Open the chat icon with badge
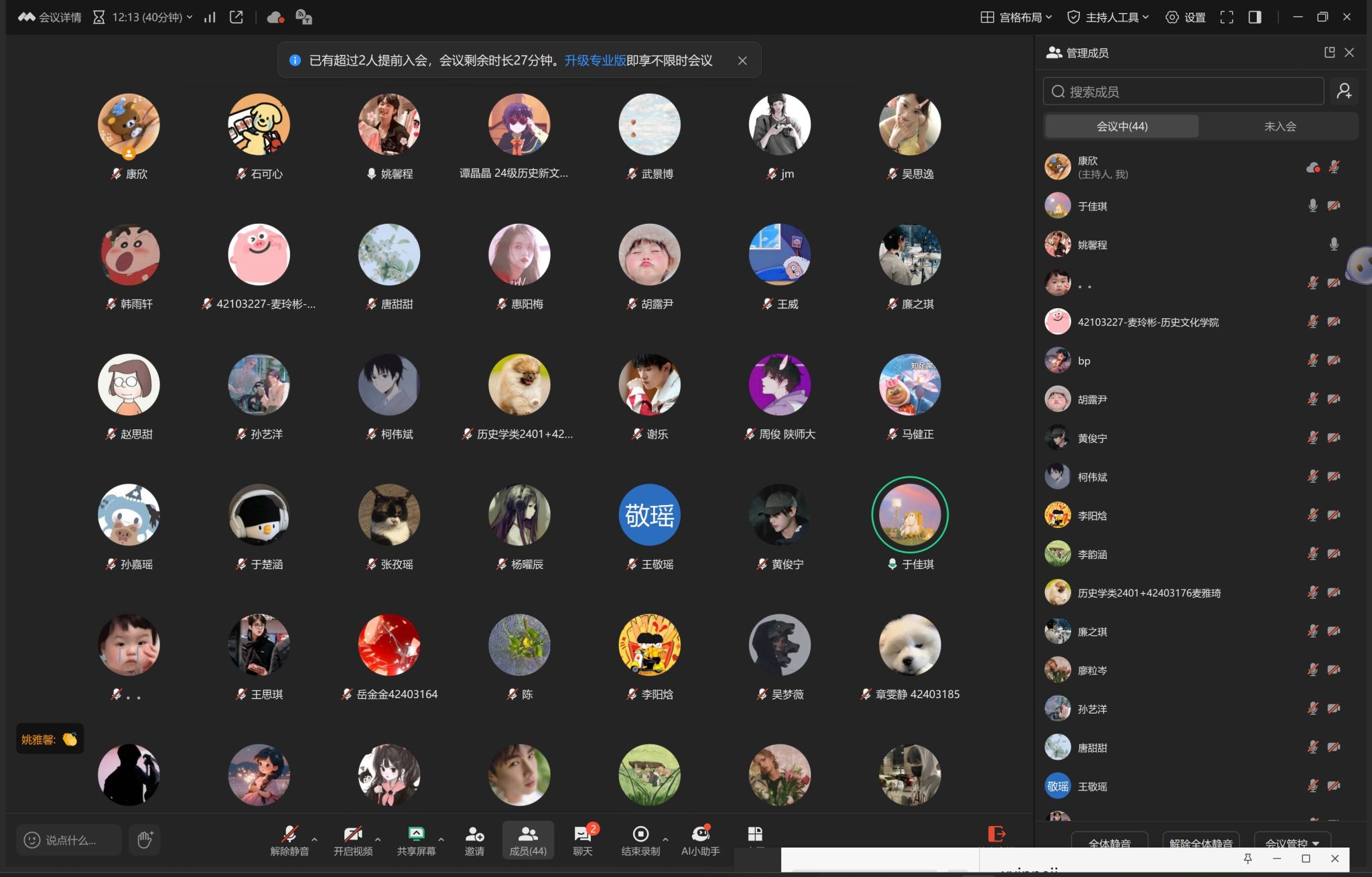The image size is (1372, 877). coord(582,834)
